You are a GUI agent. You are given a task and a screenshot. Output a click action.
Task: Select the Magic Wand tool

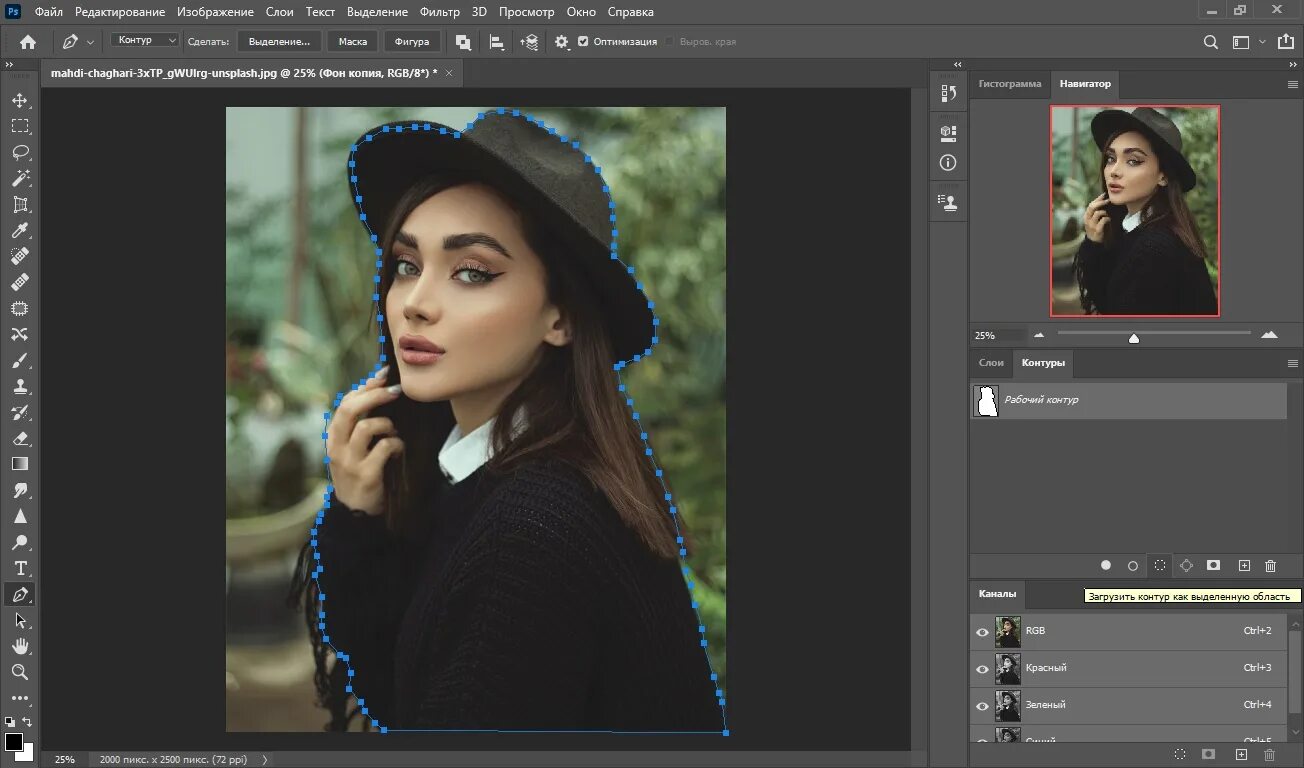click(20, 179)
